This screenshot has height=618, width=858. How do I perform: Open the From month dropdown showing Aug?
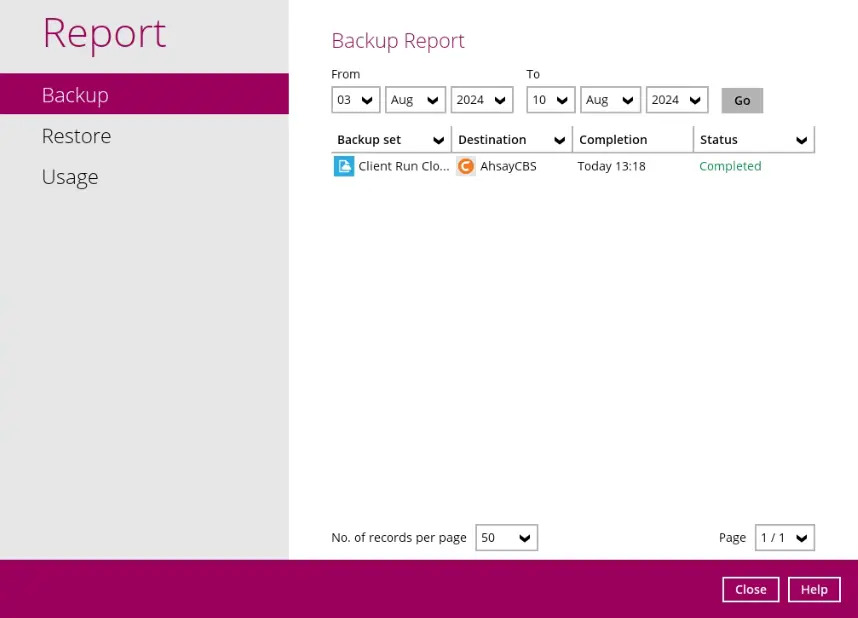tap(415, 100)
